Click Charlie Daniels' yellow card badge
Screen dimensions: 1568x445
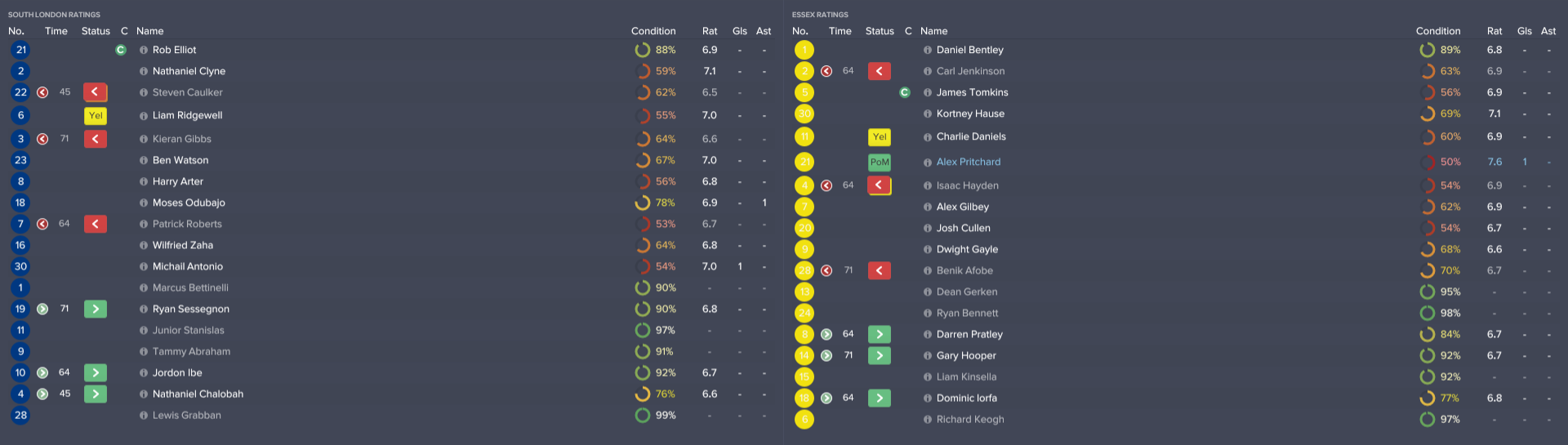(880, 137)
